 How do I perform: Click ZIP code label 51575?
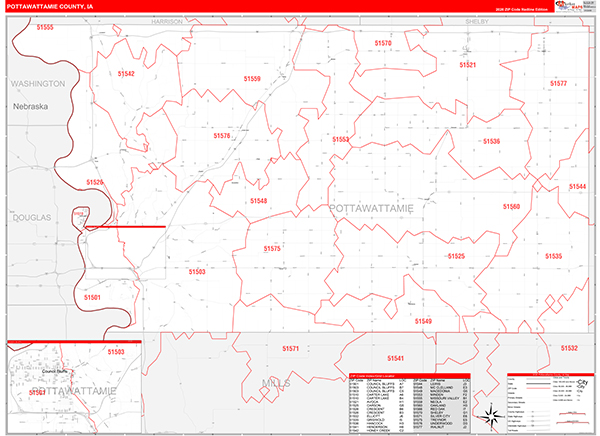pos(272,249)
